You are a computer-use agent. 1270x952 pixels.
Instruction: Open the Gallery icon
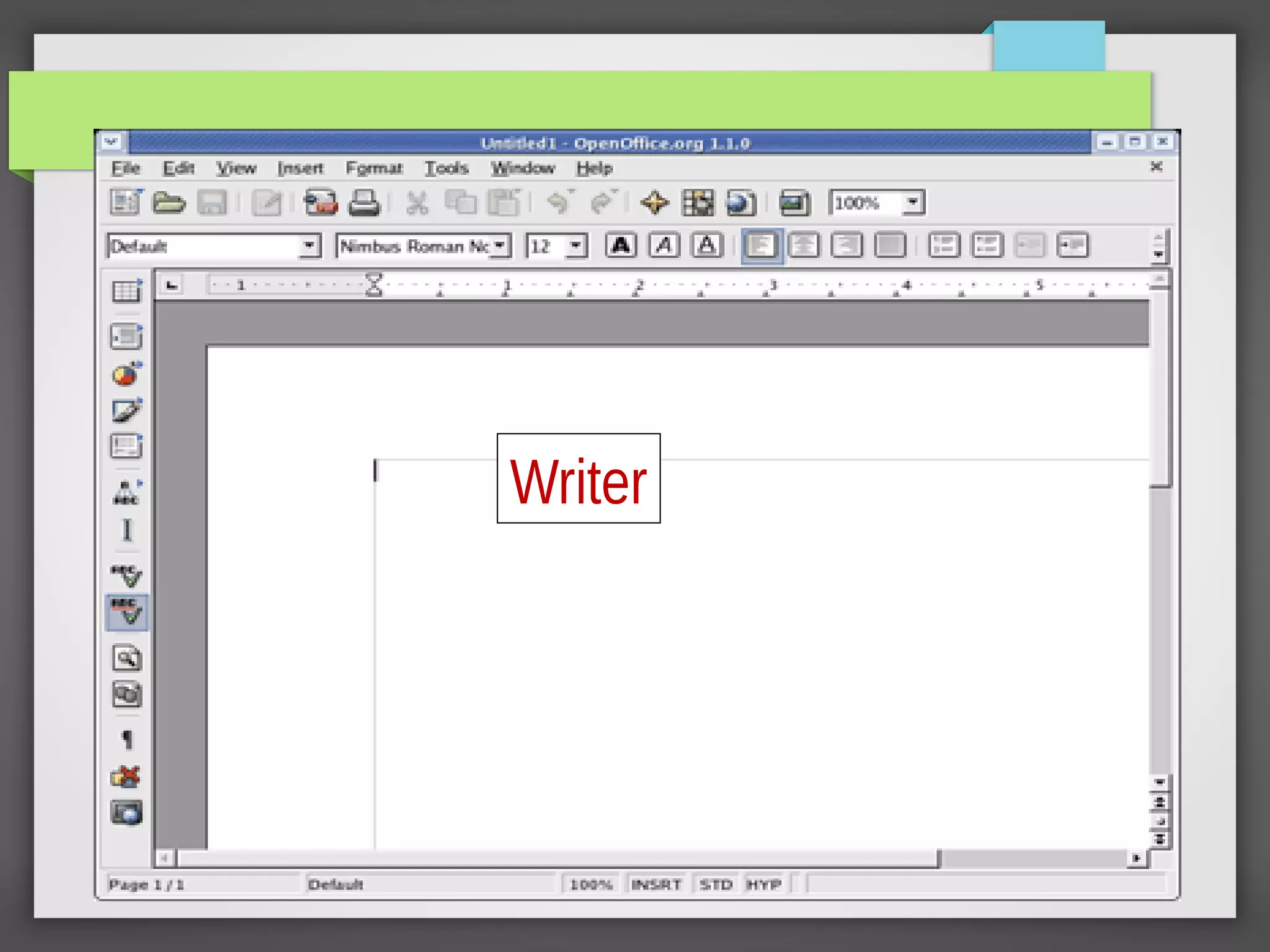pyautogui.click(x=795, y=203)
